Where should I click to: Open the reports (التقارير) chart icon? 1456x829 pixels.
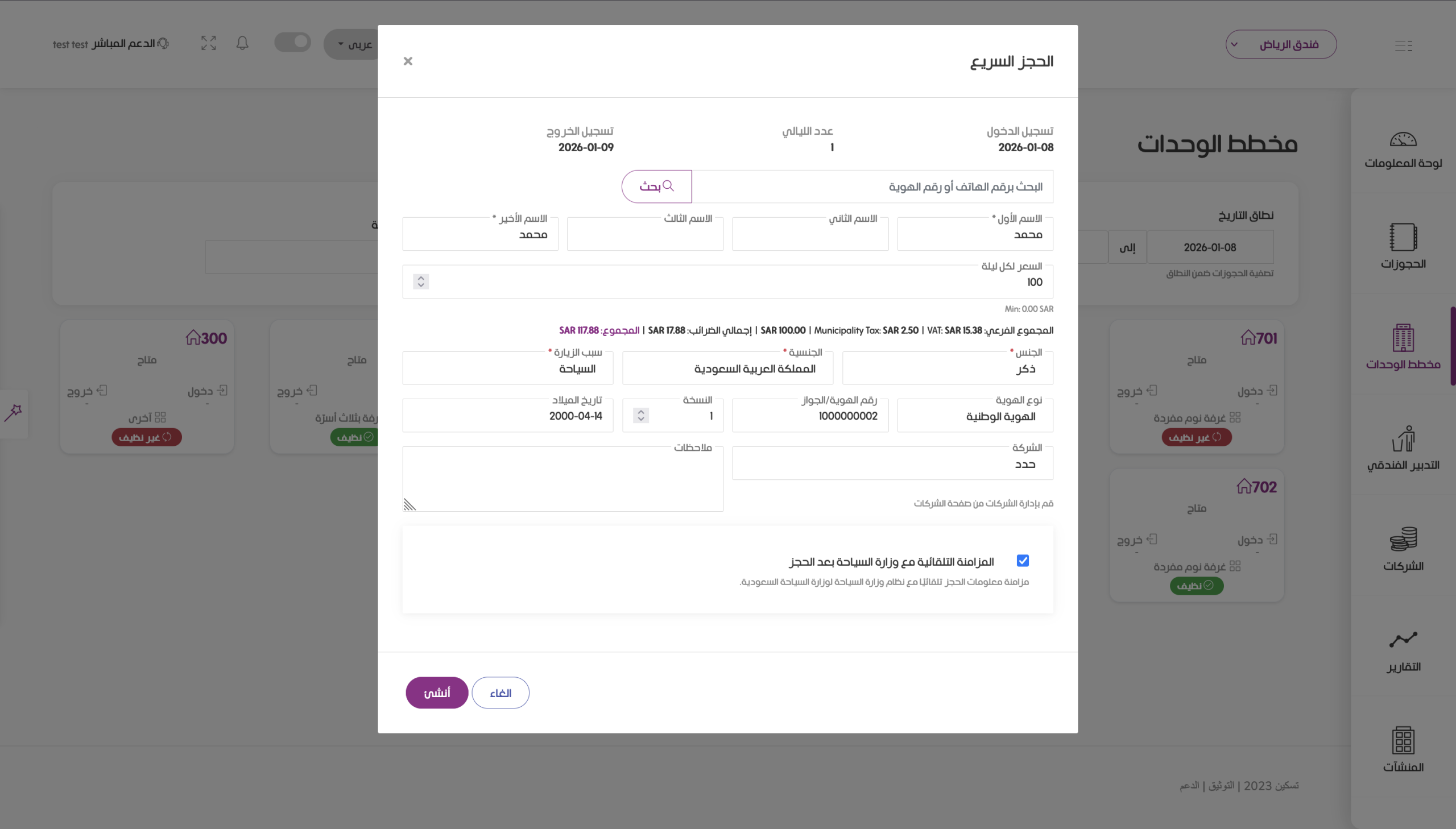(1403, 640)
